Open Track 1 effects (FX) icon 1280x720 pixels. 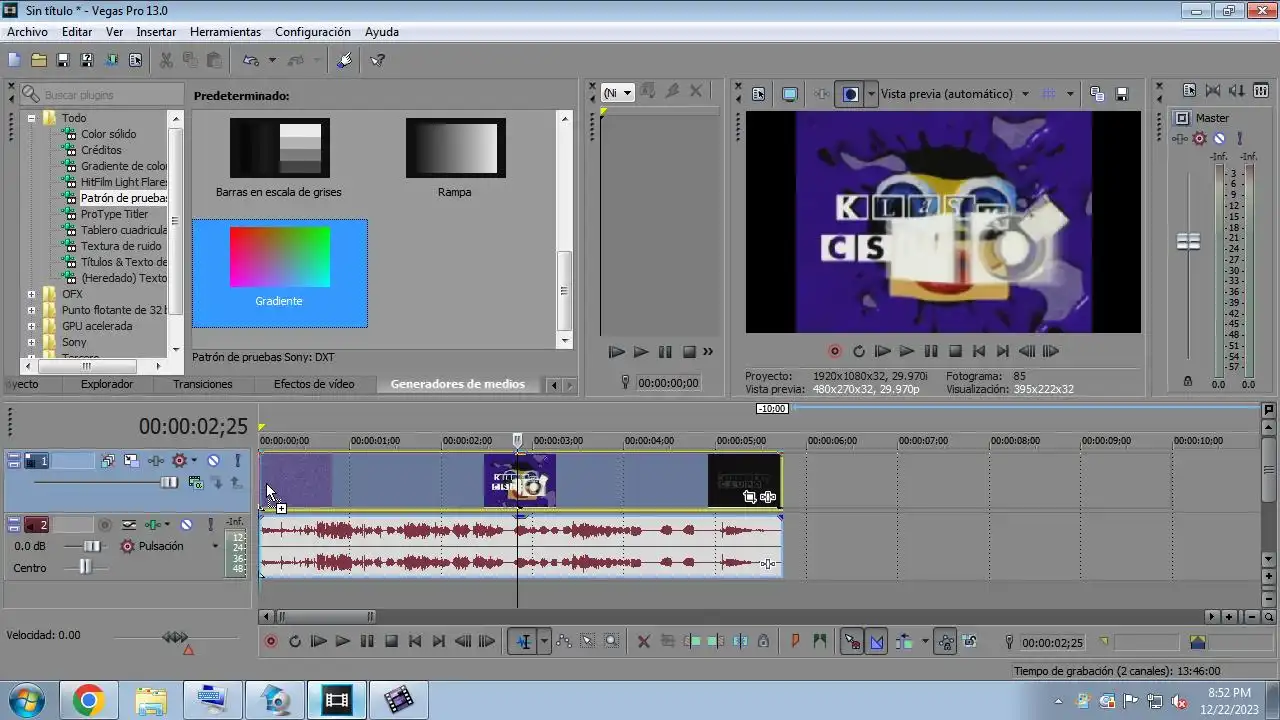156,461
